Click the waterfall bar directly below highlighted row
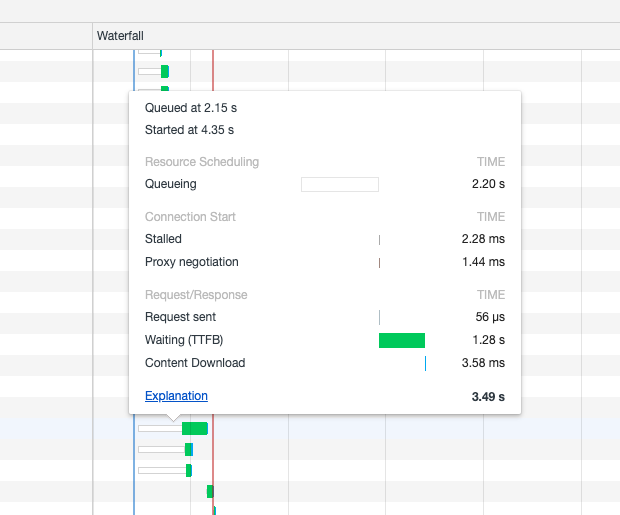Image resolution: width=620 pixels, height=515 pixels. pos(188,450)
